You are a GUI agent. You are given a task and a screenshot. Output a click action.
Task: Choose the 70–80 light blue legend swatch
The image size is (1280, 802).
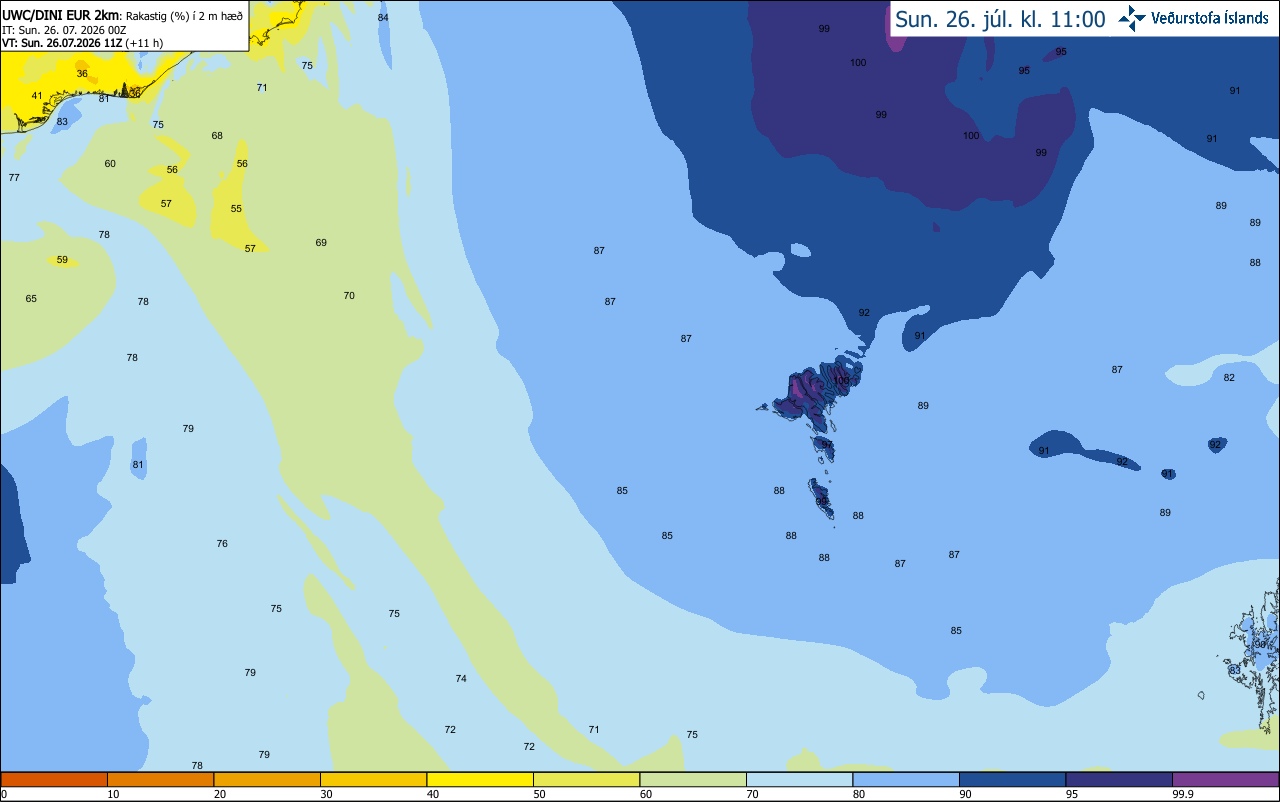pos(799,779)
